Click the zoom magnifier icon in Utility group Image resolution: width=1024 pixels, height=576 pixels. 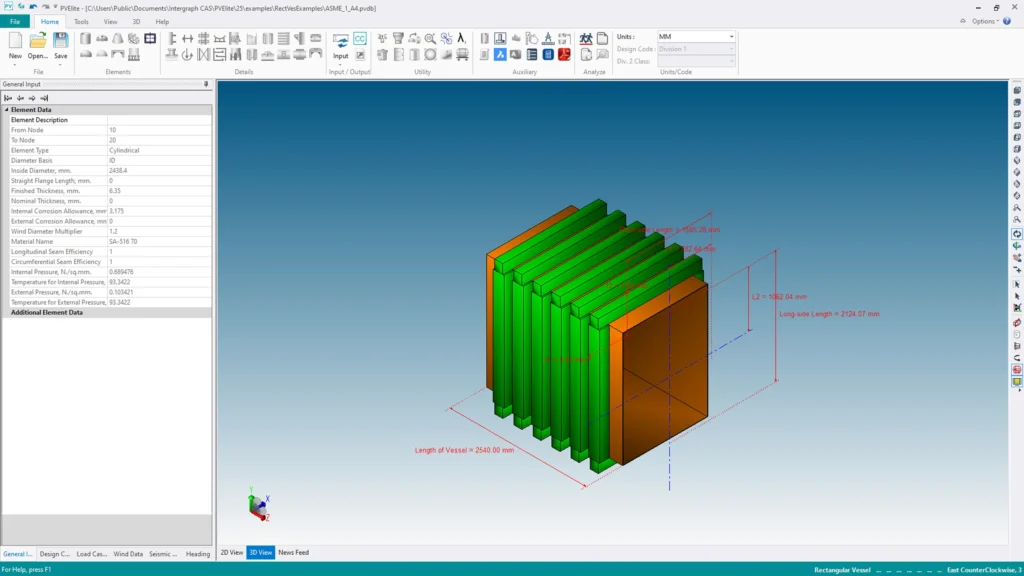pos(430,39)
